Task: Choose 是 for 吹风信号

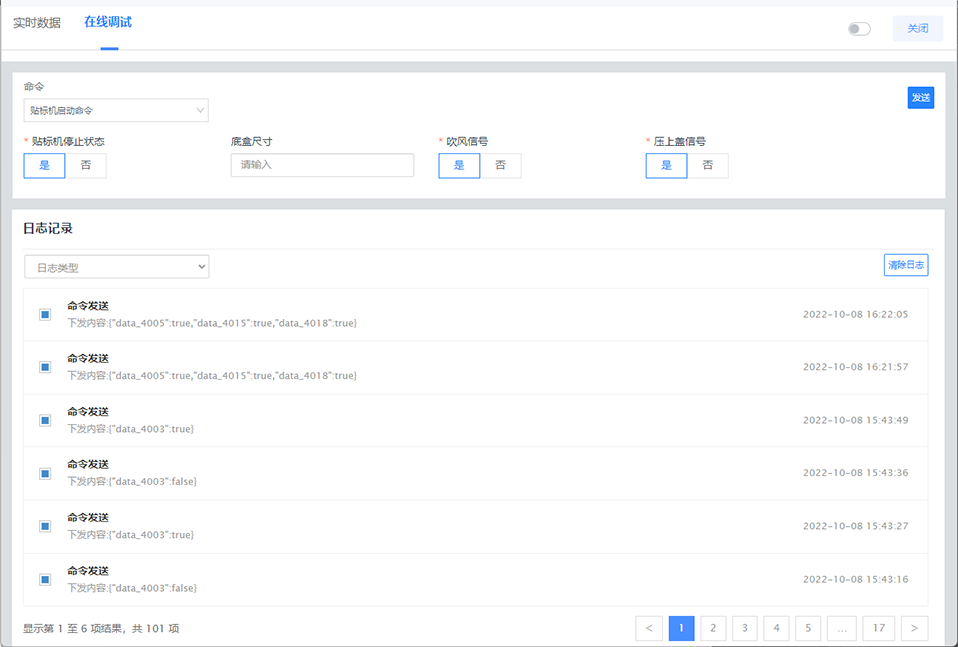Action: click(459, 165)
